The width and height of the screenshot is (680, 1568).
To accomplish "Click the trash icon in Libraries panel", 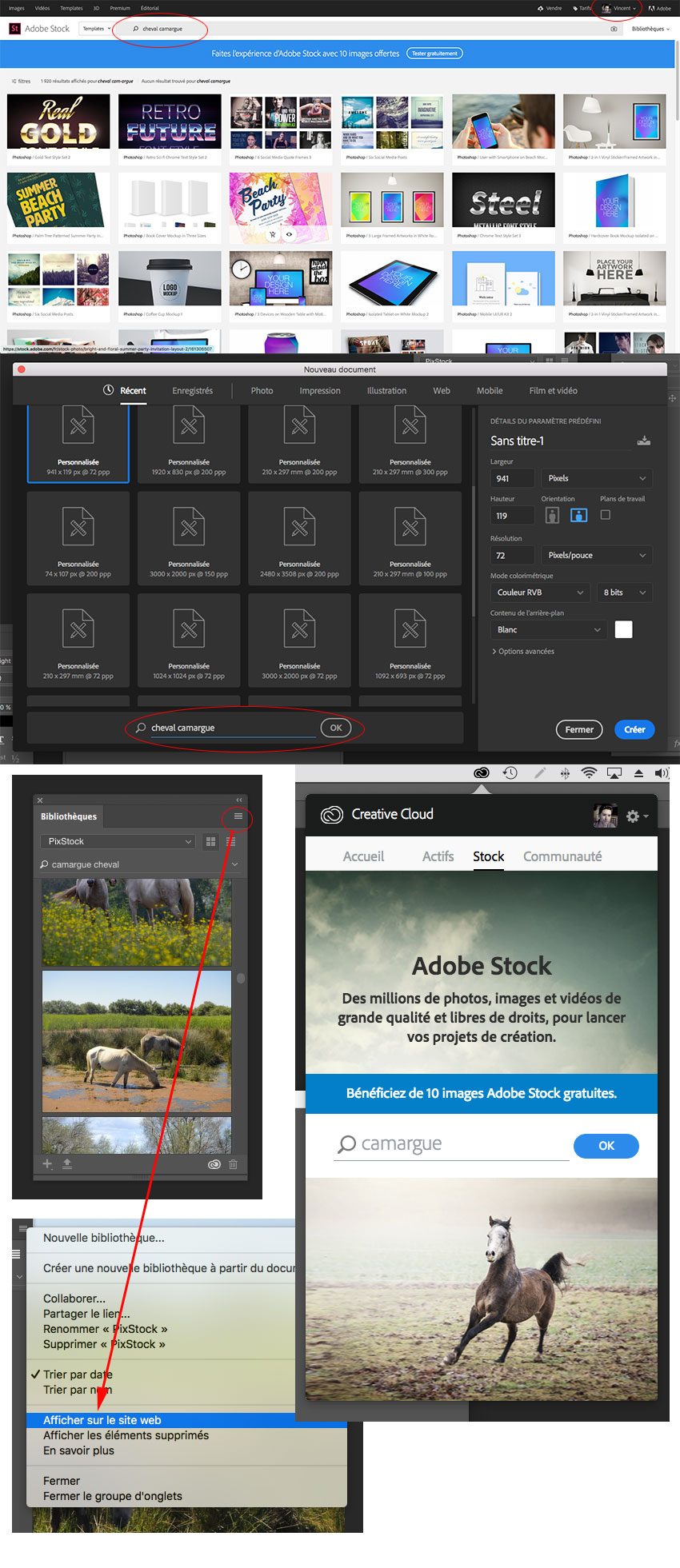I will point(234,1164).
